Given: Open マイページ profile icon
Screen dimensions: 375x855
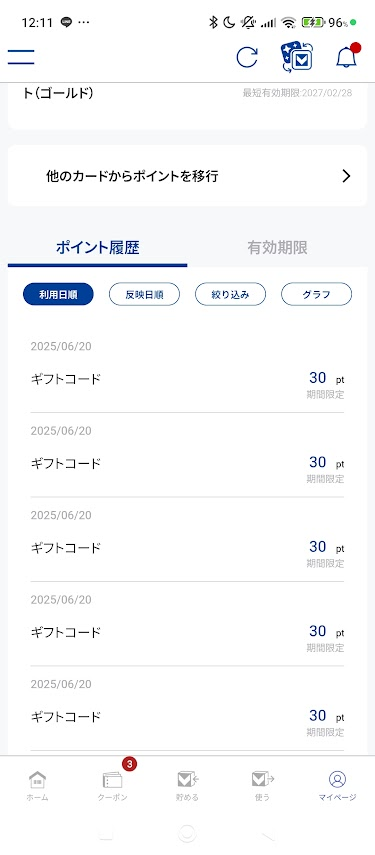Looking at the screenshot, I should pyautogui.click(x=337, y=786).
